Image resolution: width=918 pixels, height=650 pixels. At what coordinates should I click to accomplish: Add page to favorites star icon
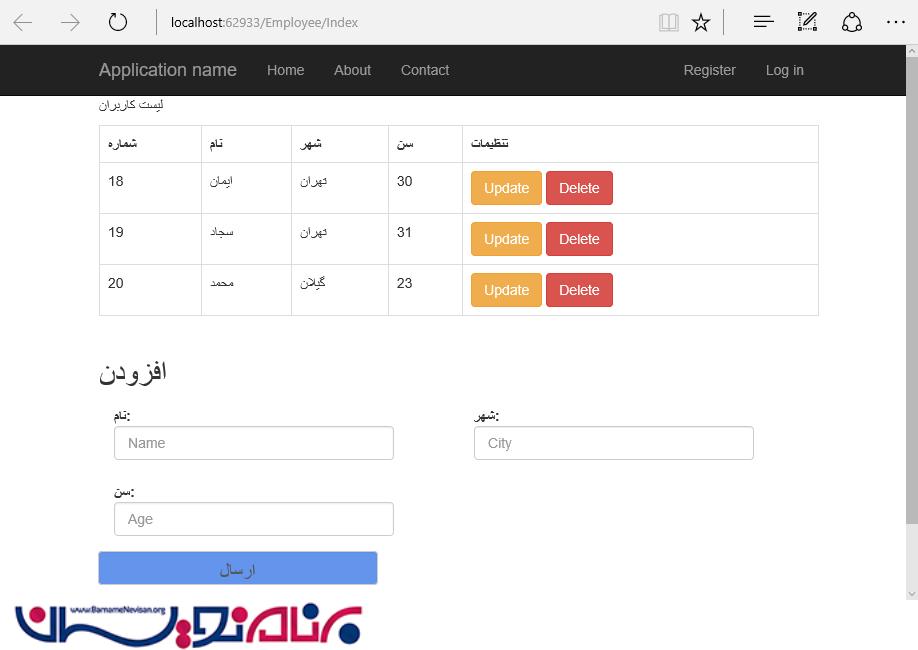click(701, 22)
